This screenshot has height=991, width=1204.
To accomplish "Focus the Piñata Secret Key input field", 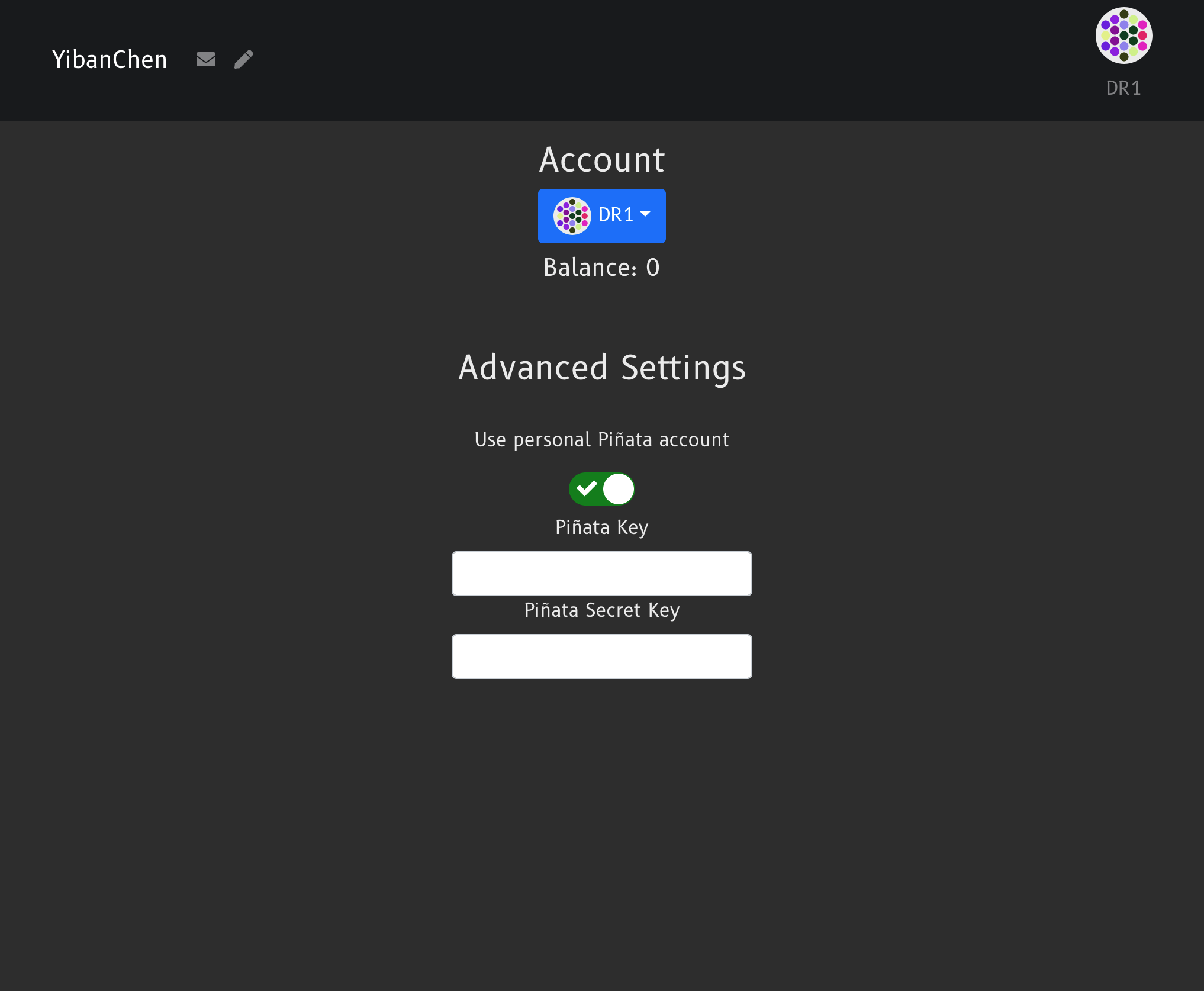I will coord(601,657).
